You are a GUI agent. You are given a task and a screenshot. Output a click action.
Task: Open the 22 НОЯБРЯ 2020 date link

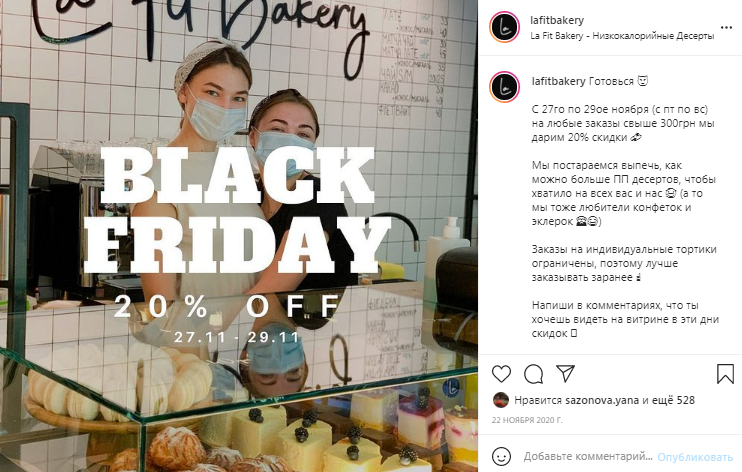coord(527,420)
